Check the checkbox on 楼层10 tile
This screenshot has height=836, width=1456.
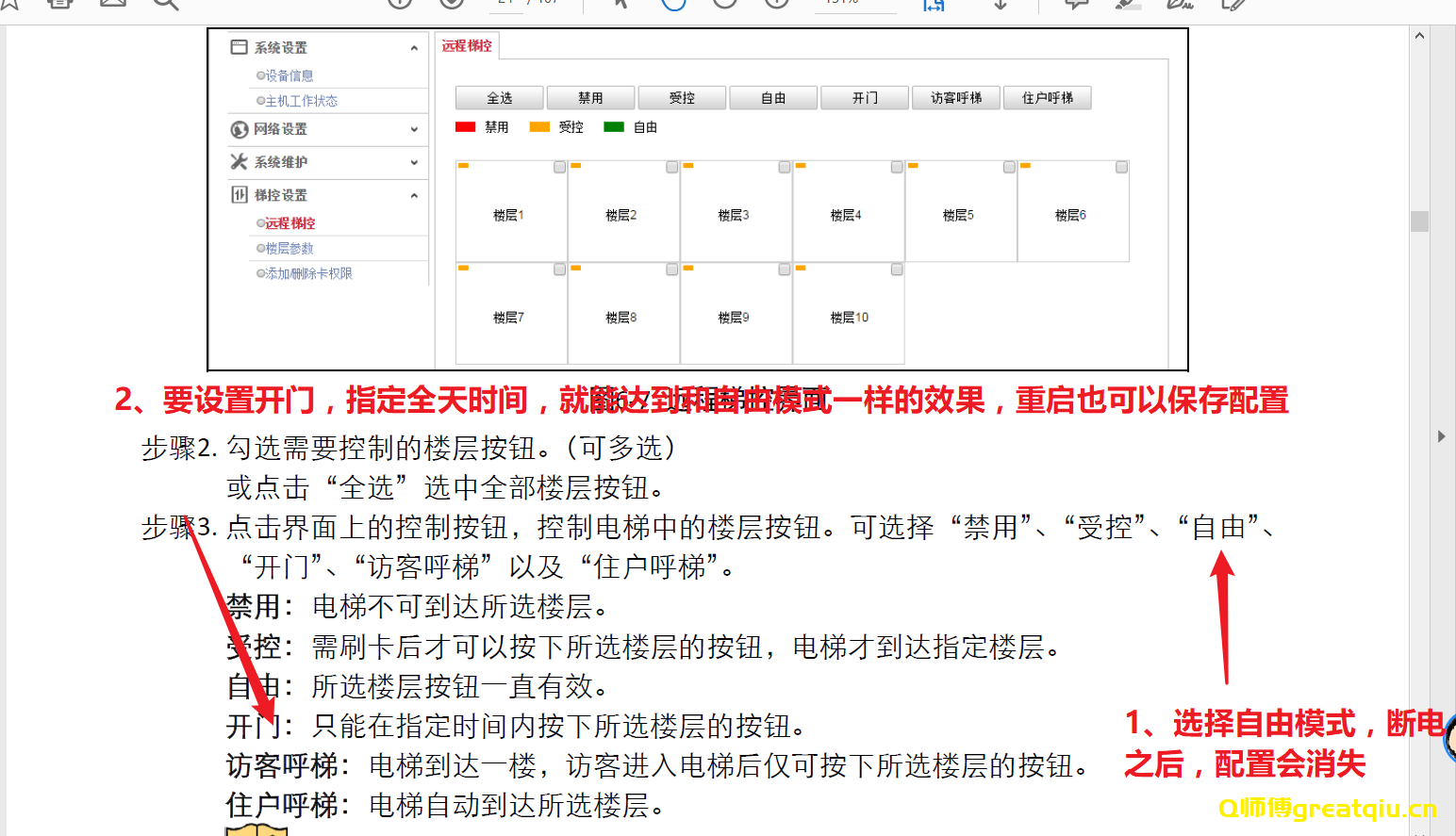[896, 270]
